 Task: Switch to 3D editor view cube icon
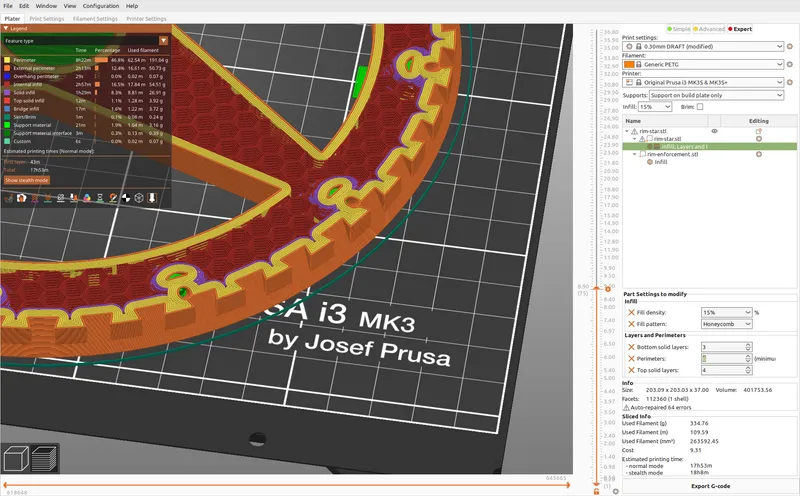16,458
